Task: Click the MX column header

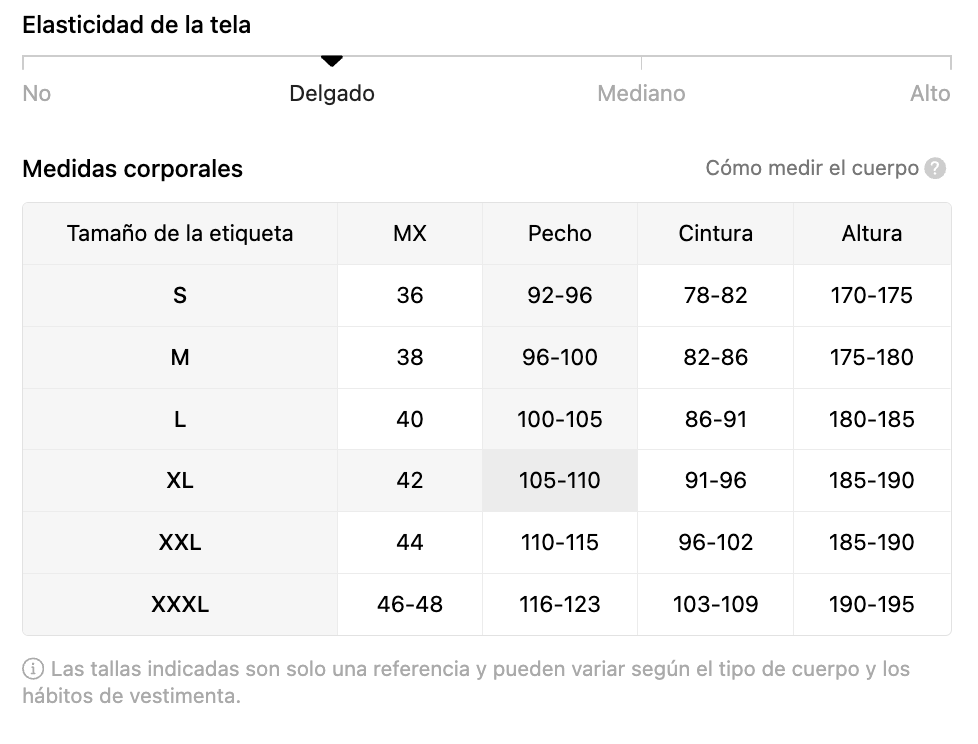Action: pos(410,233)
